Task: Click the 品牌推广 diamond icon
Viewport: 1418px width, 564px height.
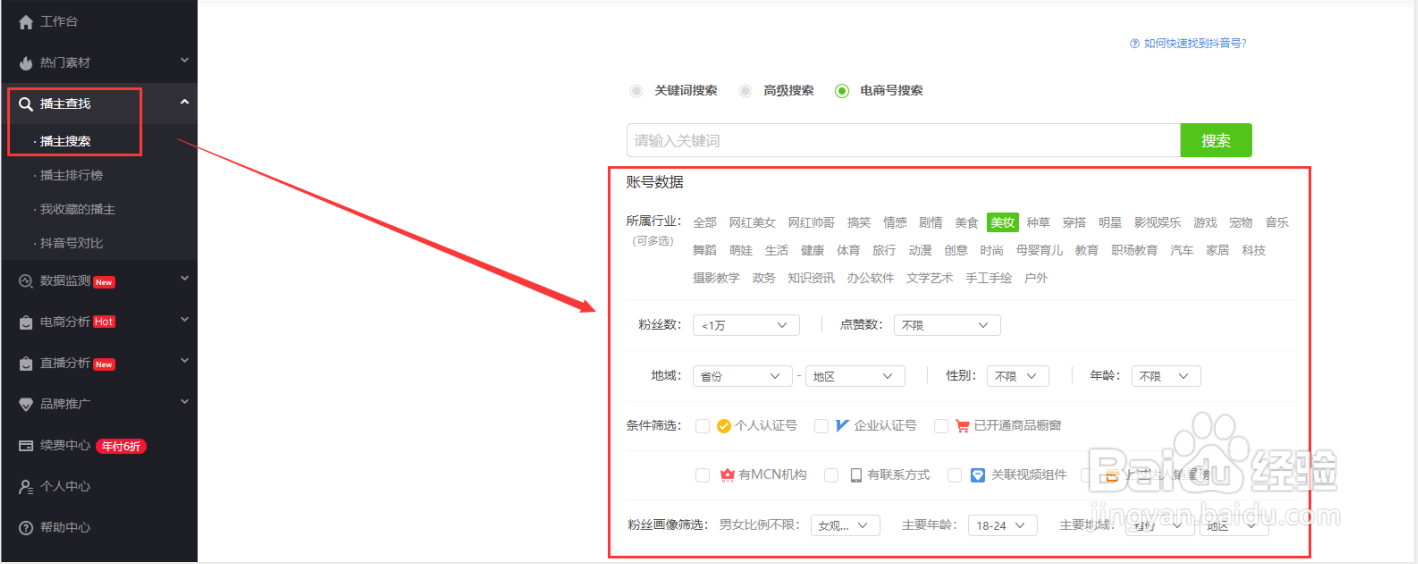Action: point(26,404)
